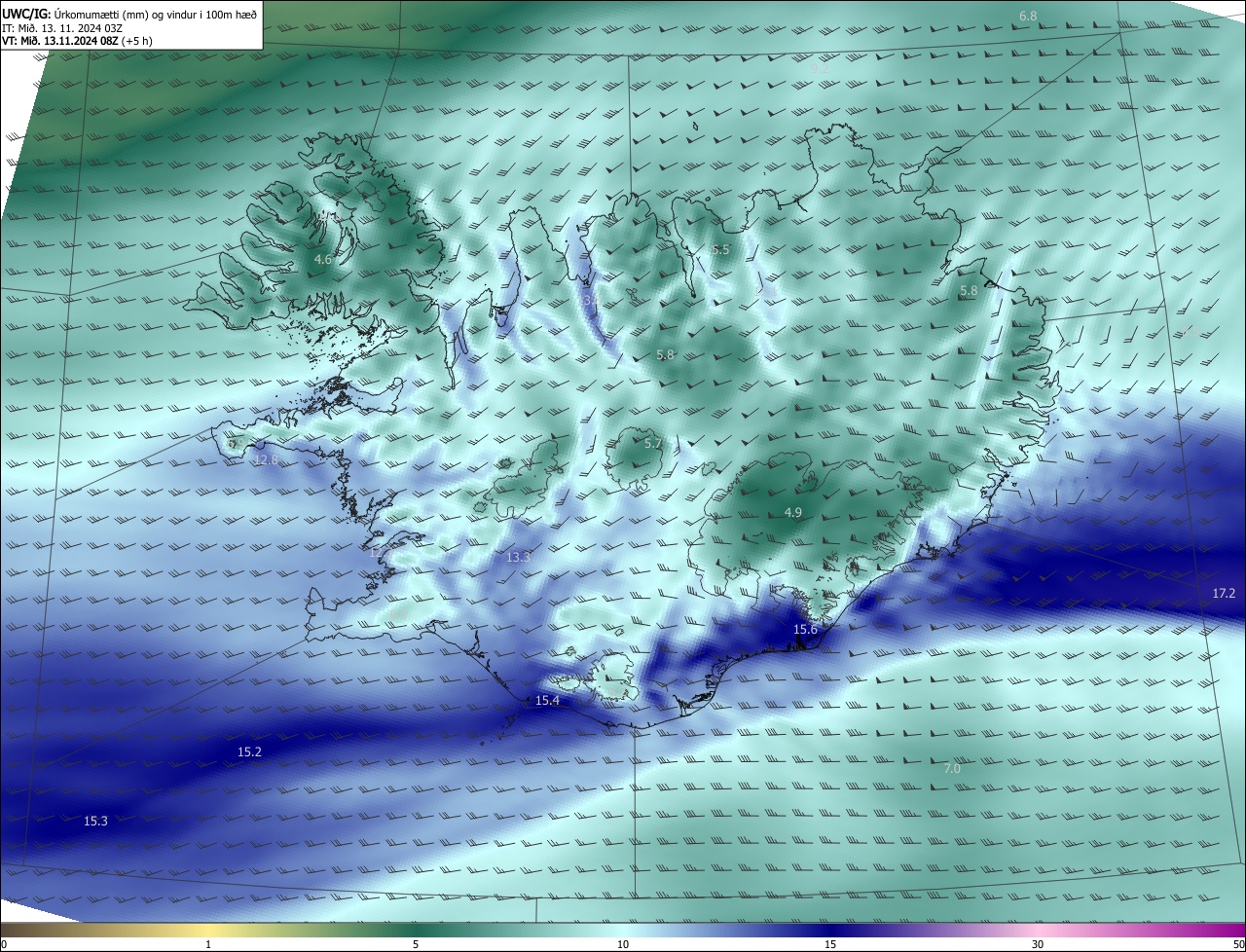This screenshot has height=952, width=1246.
Task: Click the yellow segment of the colour scale
Action: 209,930
